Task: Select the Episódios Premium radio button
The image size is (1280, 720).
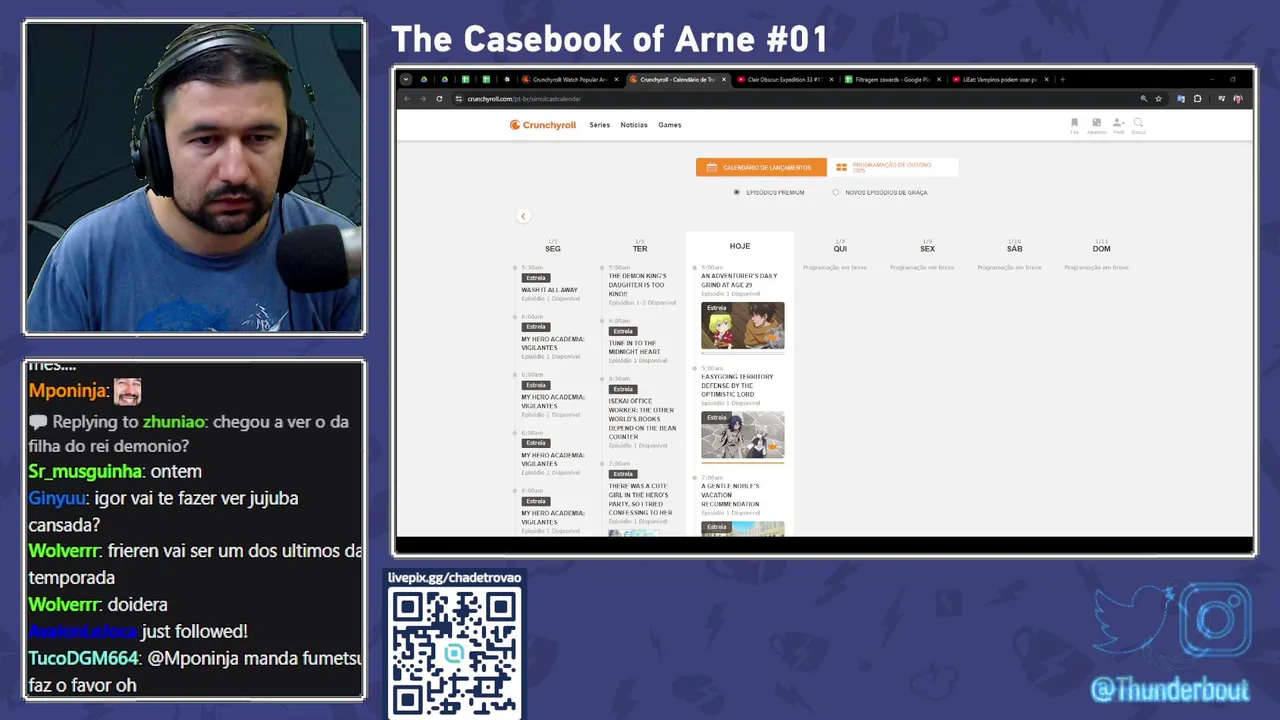Action: (x=737, y=192)
